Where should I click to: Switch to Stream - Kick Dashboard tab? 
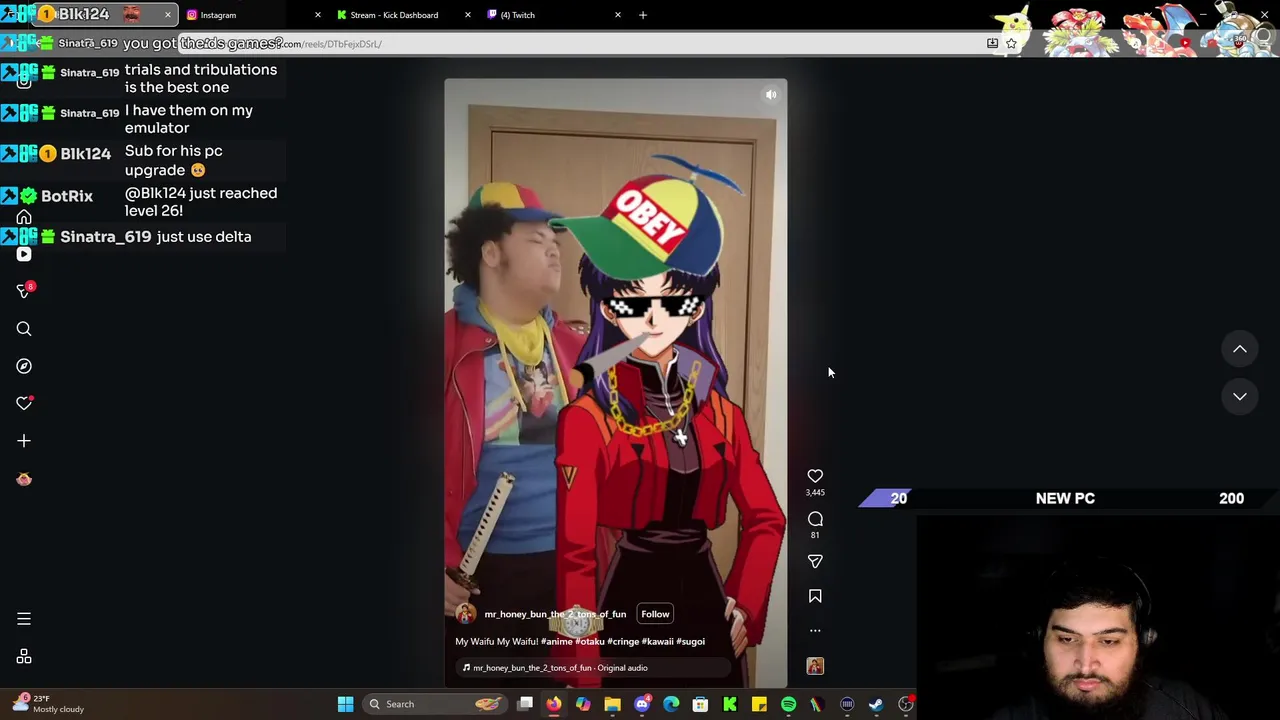click(x=404, y=15)
